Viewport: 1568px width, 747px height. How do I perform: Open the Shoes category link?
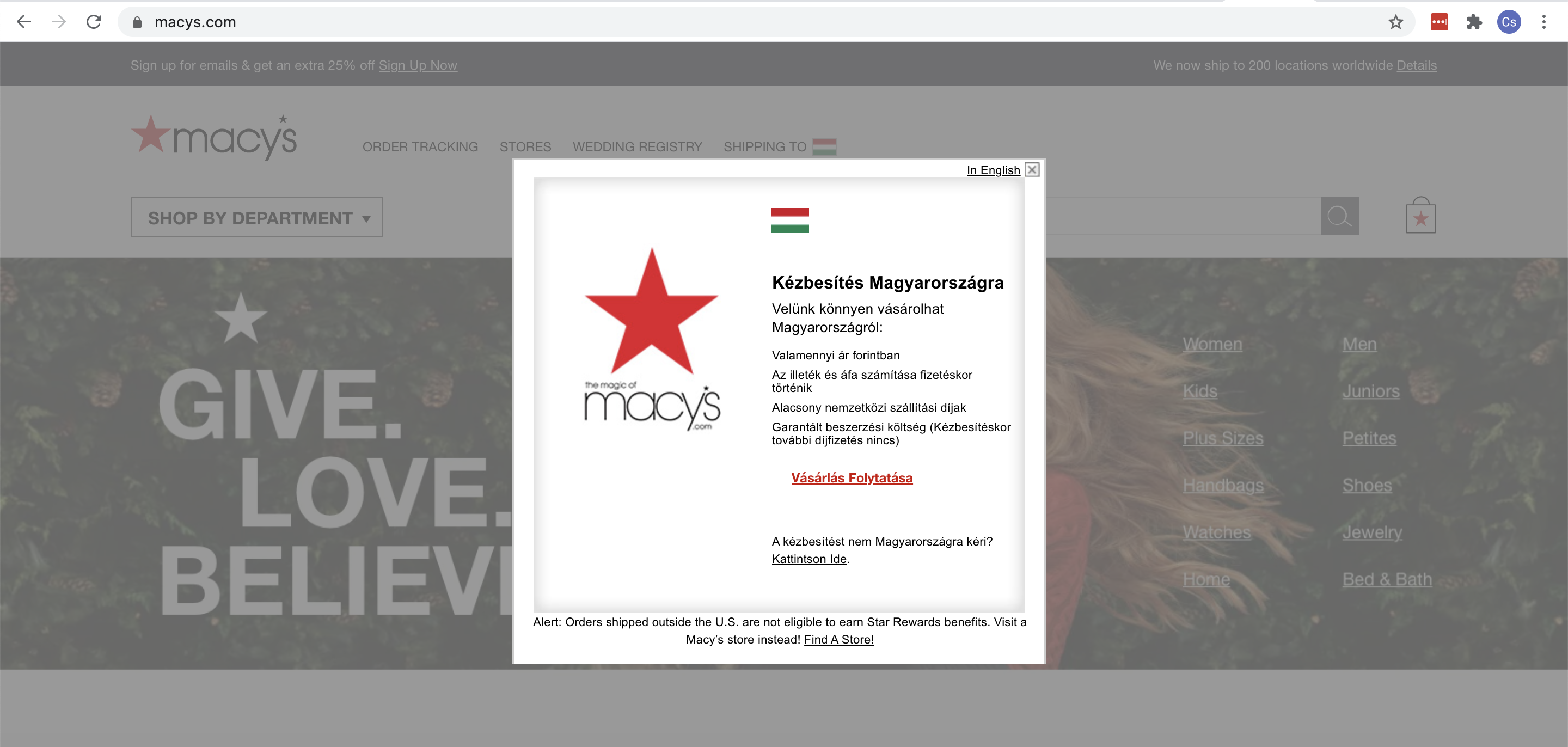(x=1367, y=485)
